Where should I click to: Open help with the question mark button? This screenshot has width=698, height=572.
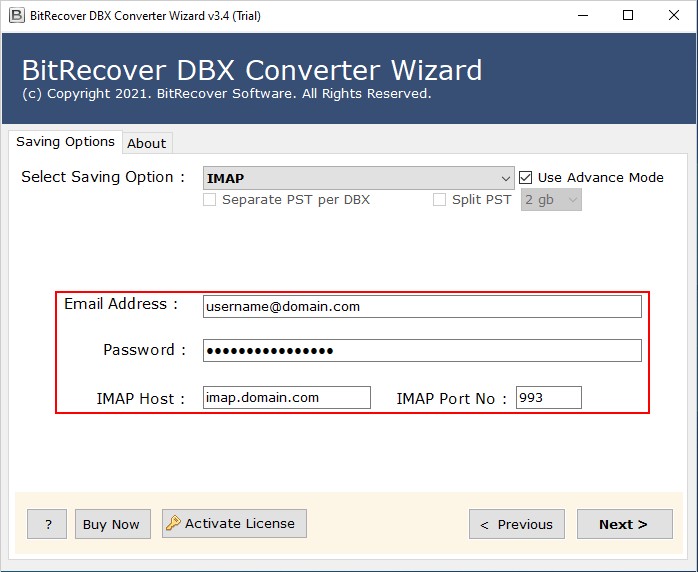pyautogui.click(x=47, y=524)
